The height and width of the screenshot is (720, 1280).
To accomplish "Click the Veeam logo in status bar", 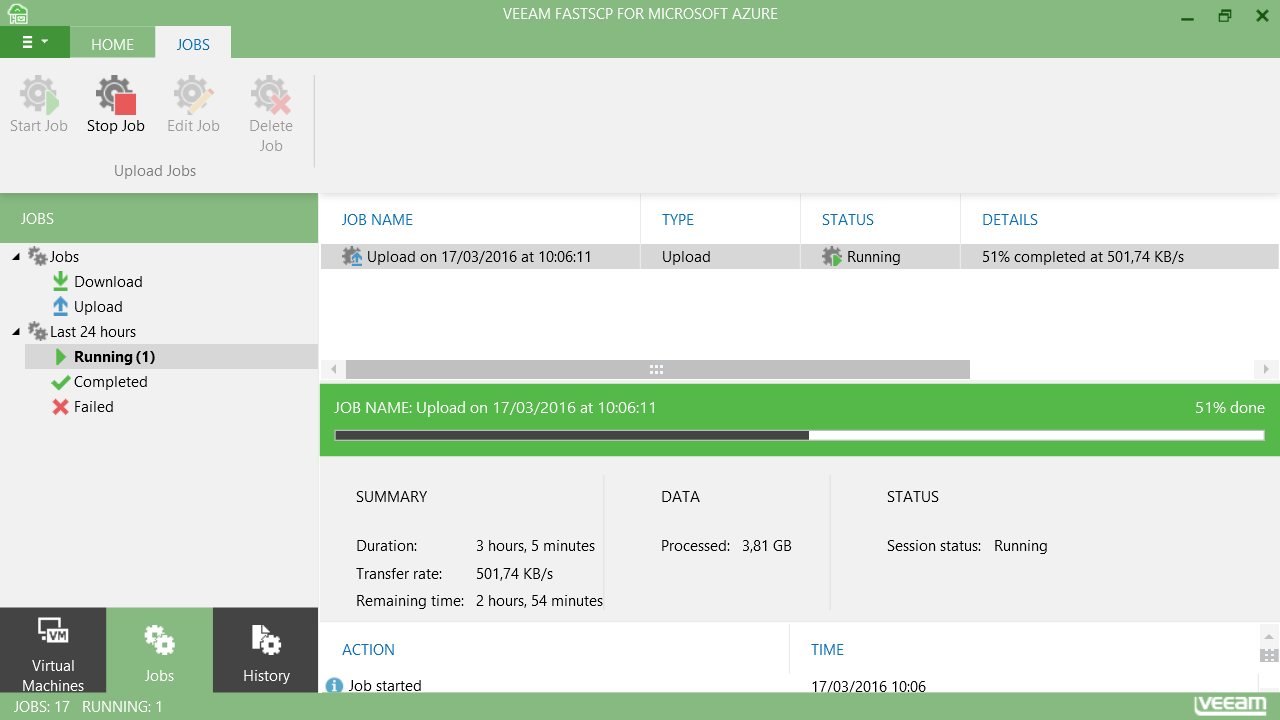I will click(1230, 706).
